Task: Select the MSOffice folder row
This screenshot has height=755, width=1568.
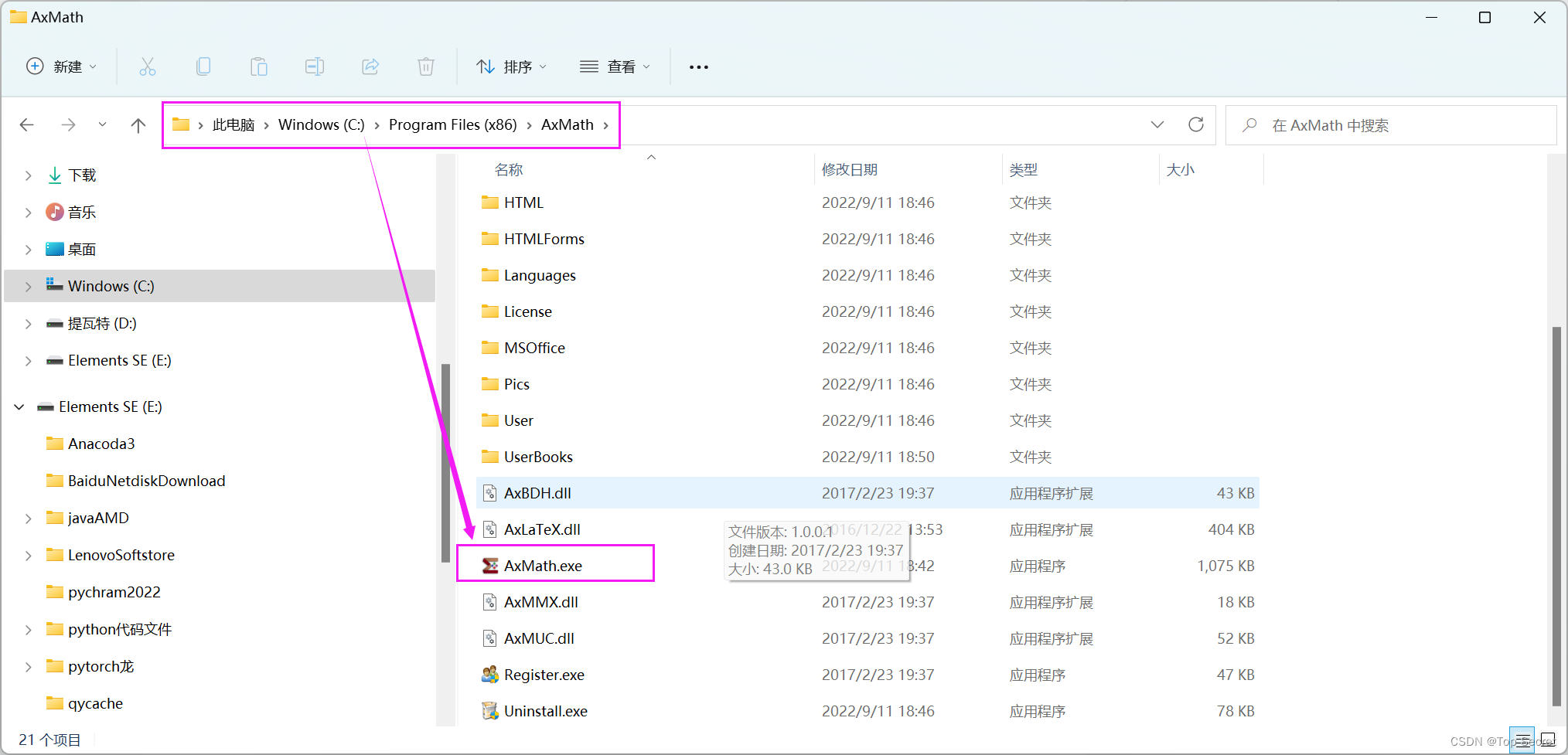Action: [x=868, y=348]
